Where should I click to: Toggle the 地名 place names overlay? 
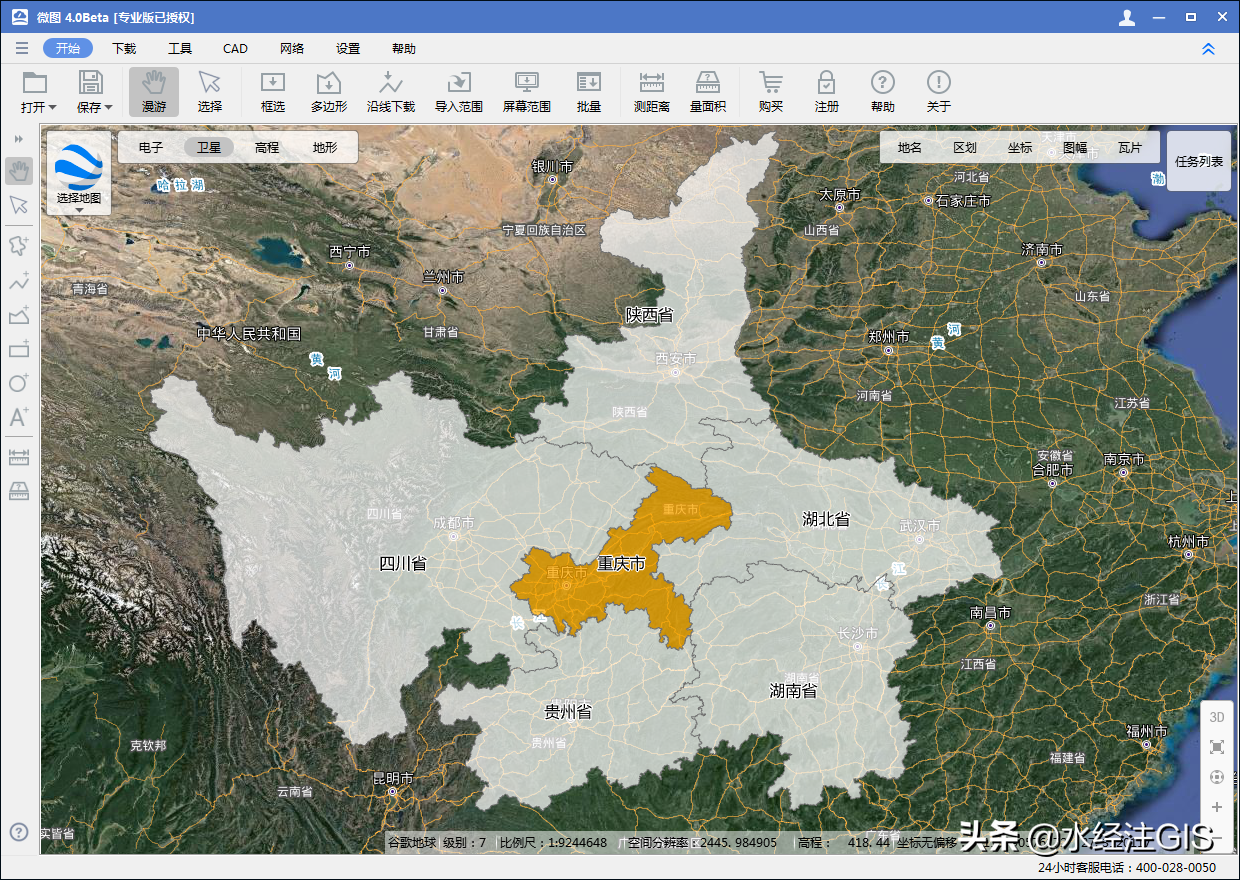tap(910, 147)
